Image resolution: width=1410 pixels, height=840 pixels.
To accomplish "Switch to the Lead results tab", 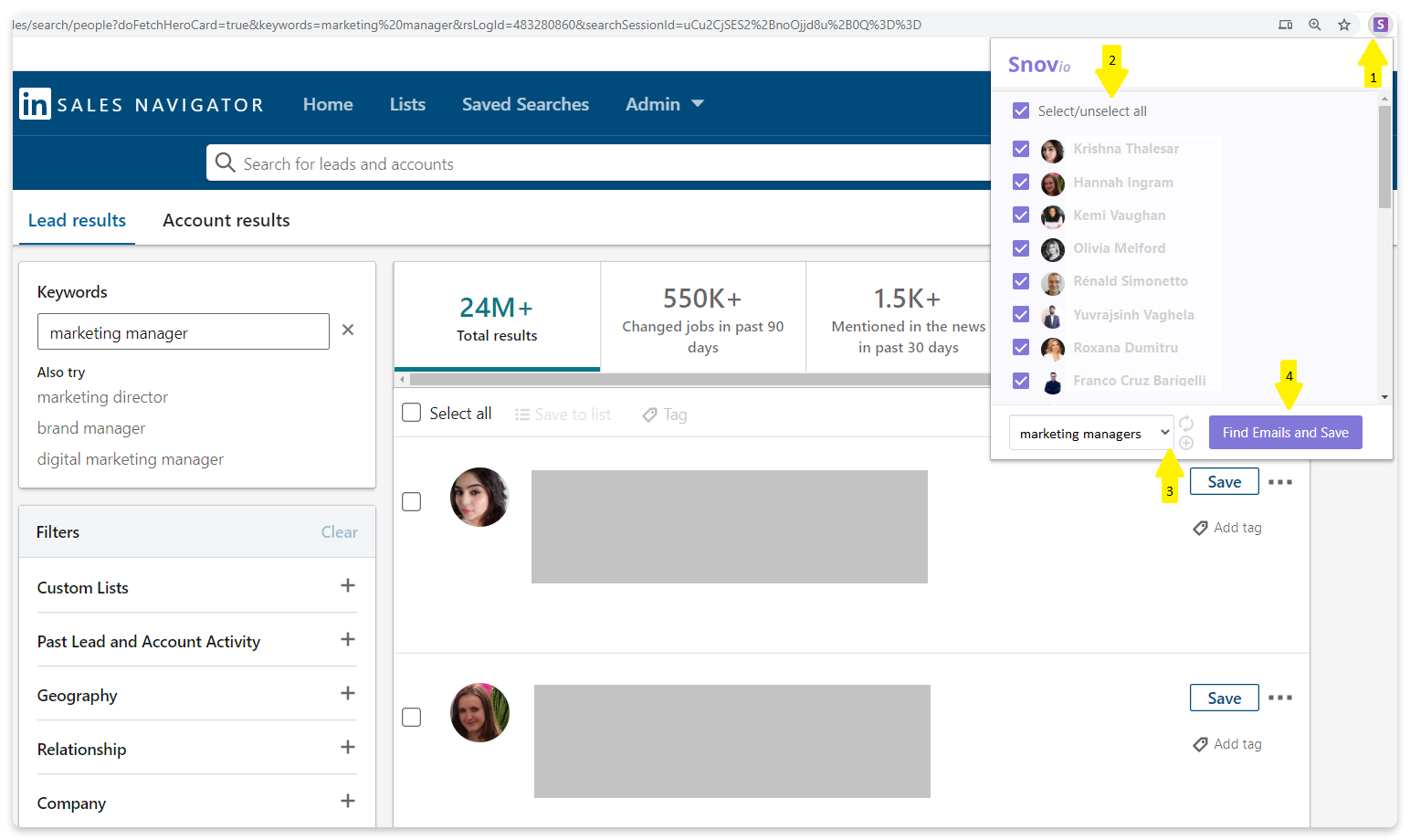I will (77, 220).
